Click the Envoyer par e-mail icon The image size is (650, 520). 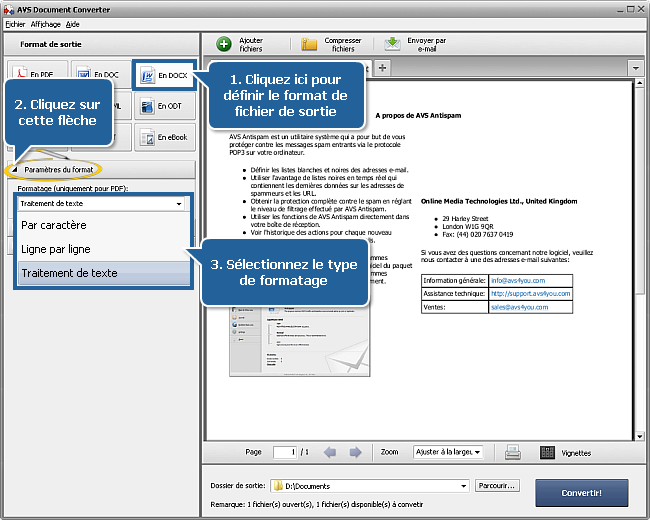pyautogui.click(x=392, y=44)
